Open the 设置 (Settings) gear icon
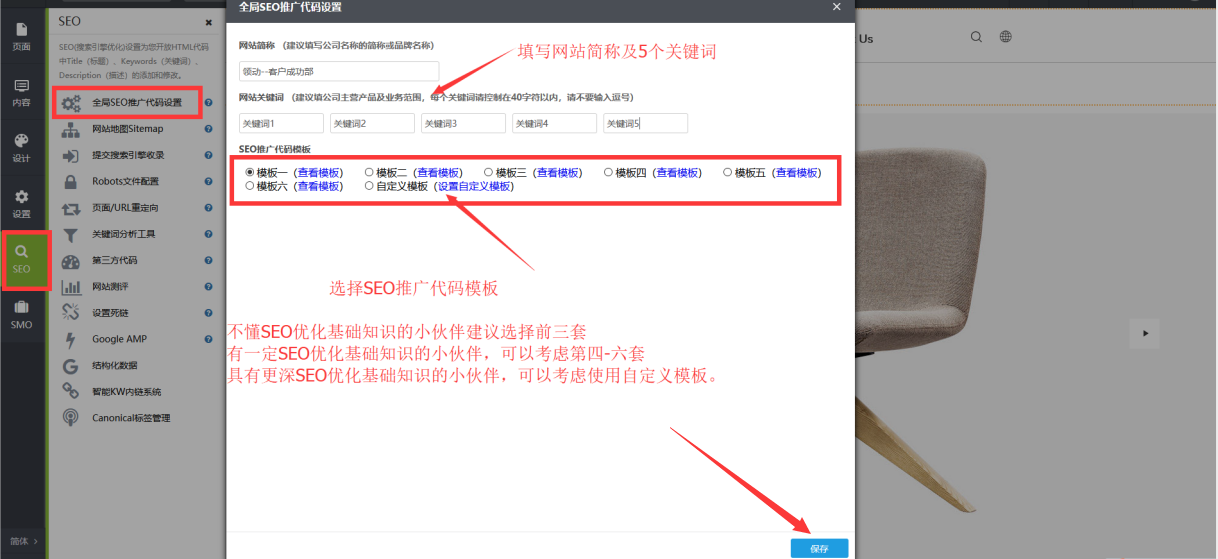Viewport: 1218px width, 559px height. (x=21, y=203)
